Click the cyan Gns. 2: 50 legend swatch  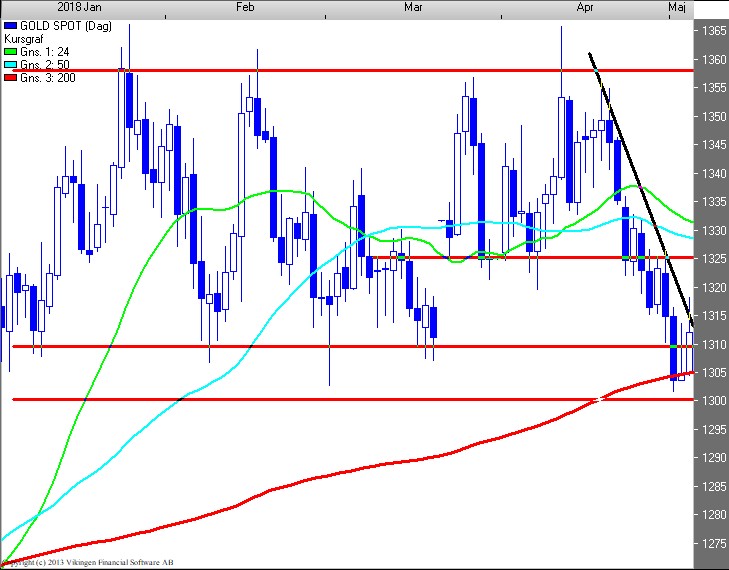coord(11,64)
